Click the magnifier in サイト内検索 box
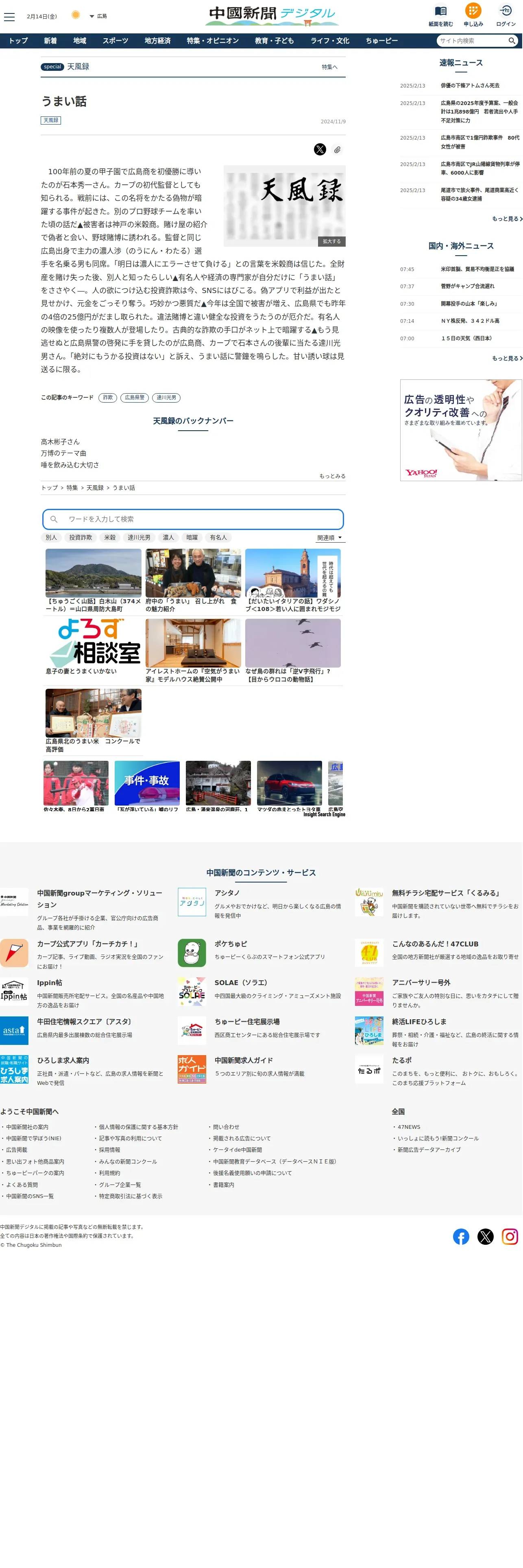The width and height of the screenshot is (523, 1568). point(512,41)
